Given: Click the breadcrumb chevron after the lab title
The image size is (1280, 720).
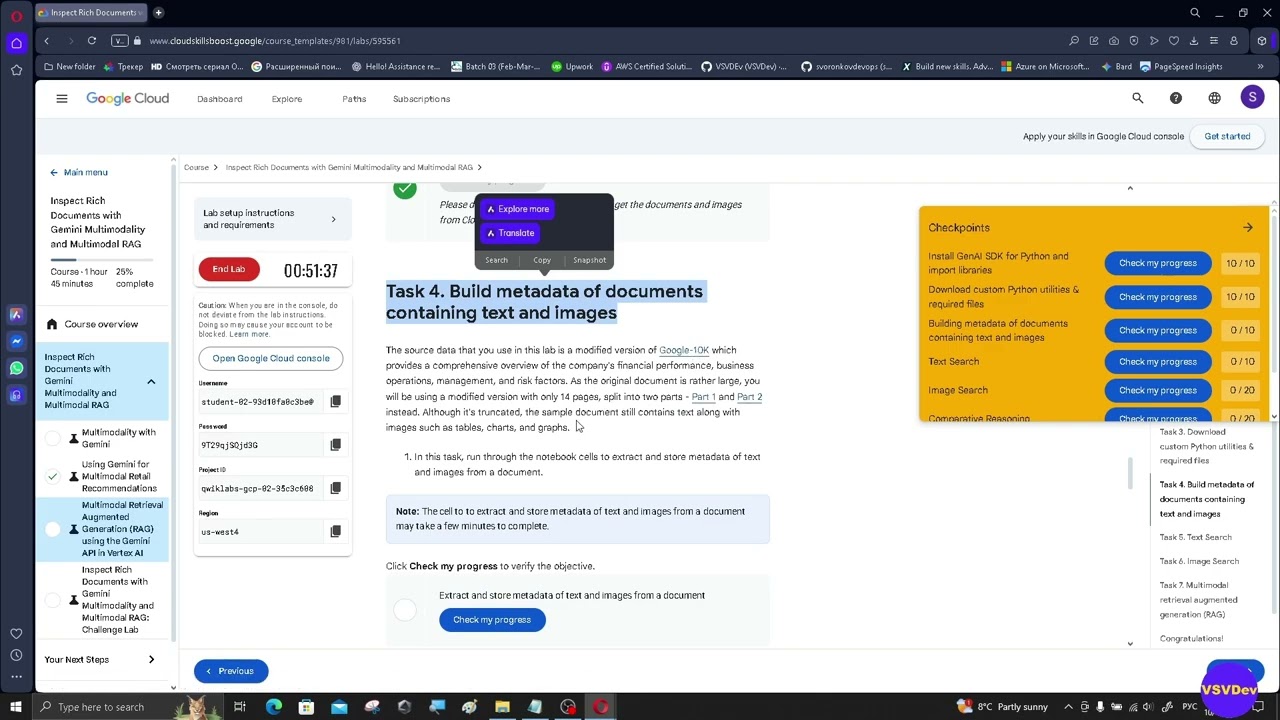Looking at the screenshot, I should coord(480,167).
